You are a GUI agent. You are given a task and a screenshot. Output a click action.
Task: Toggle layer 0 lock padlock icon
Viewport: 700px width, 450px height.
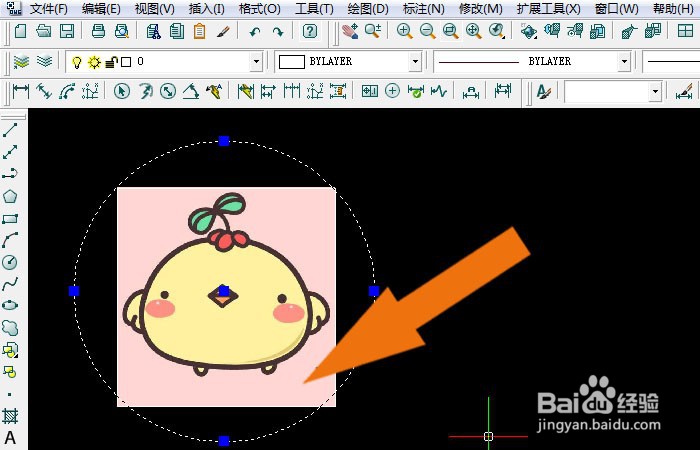pos(111,62)
